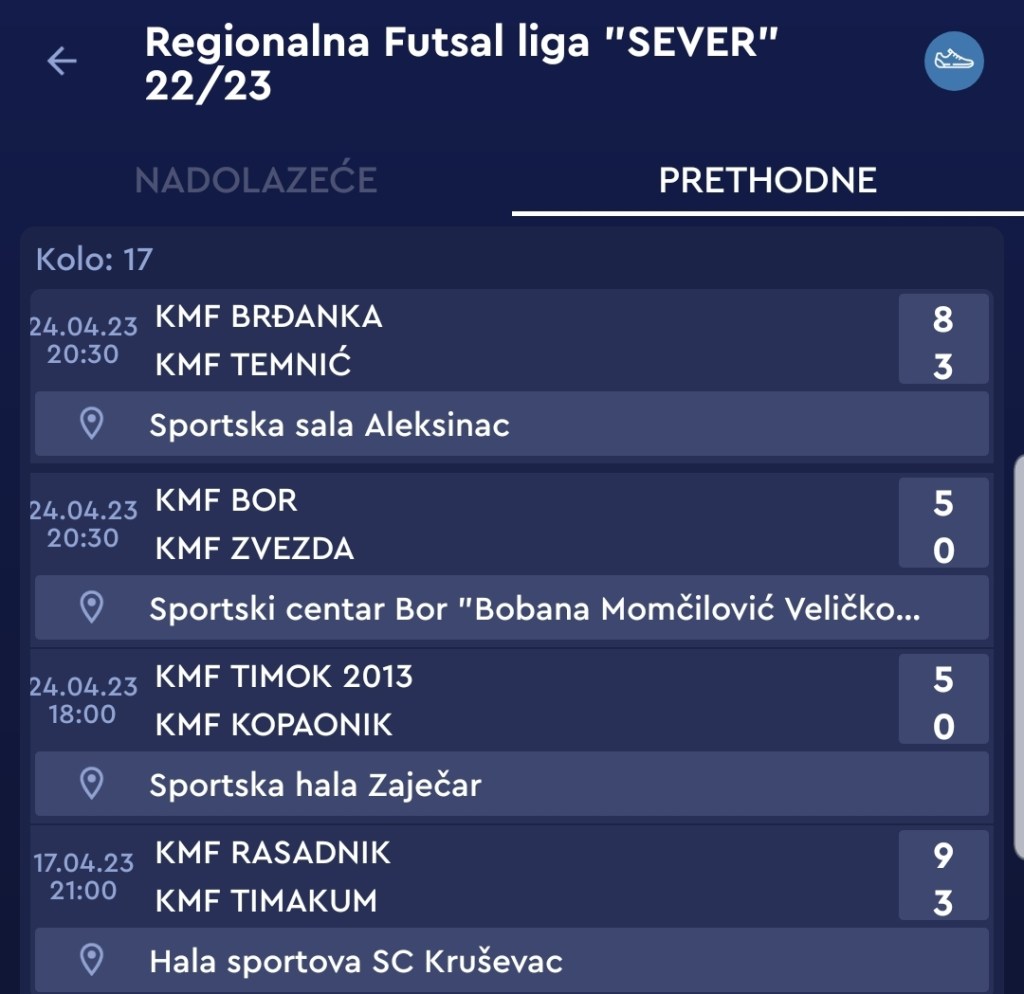This screenshot has width=1024, height=994.
Task: Select the KMF RASADNIK vs KMF TIMAKUM match
Action: [x=500, y=876]
